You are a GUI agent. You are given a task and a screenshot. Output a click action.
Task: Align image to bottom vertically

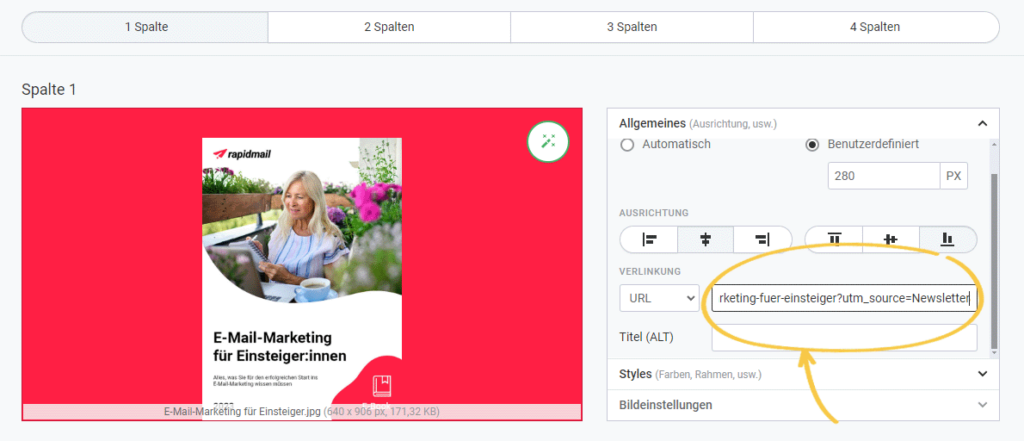click(x=948, y=240)
